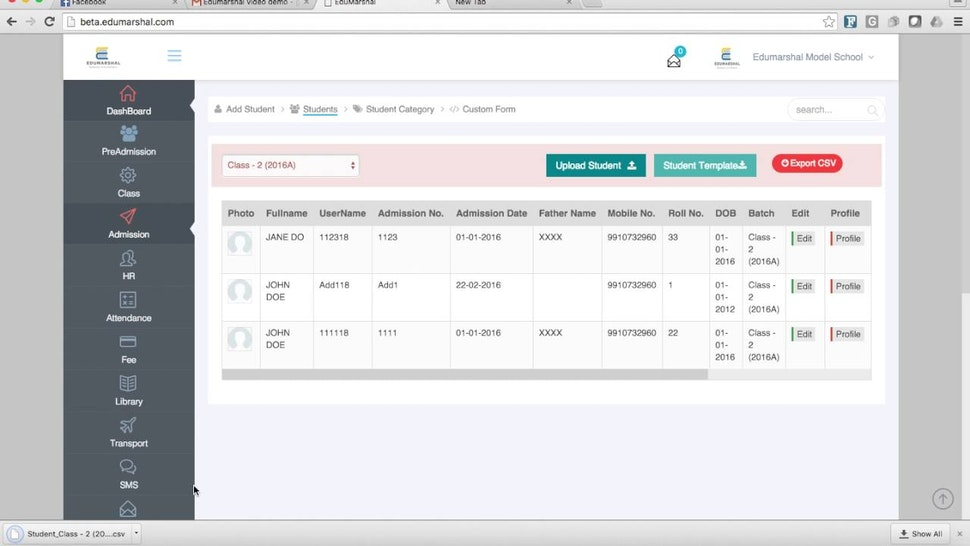Open the DashBoard home icon
The width and height of the screenshot is (970, 546).
tap(128, 93)
